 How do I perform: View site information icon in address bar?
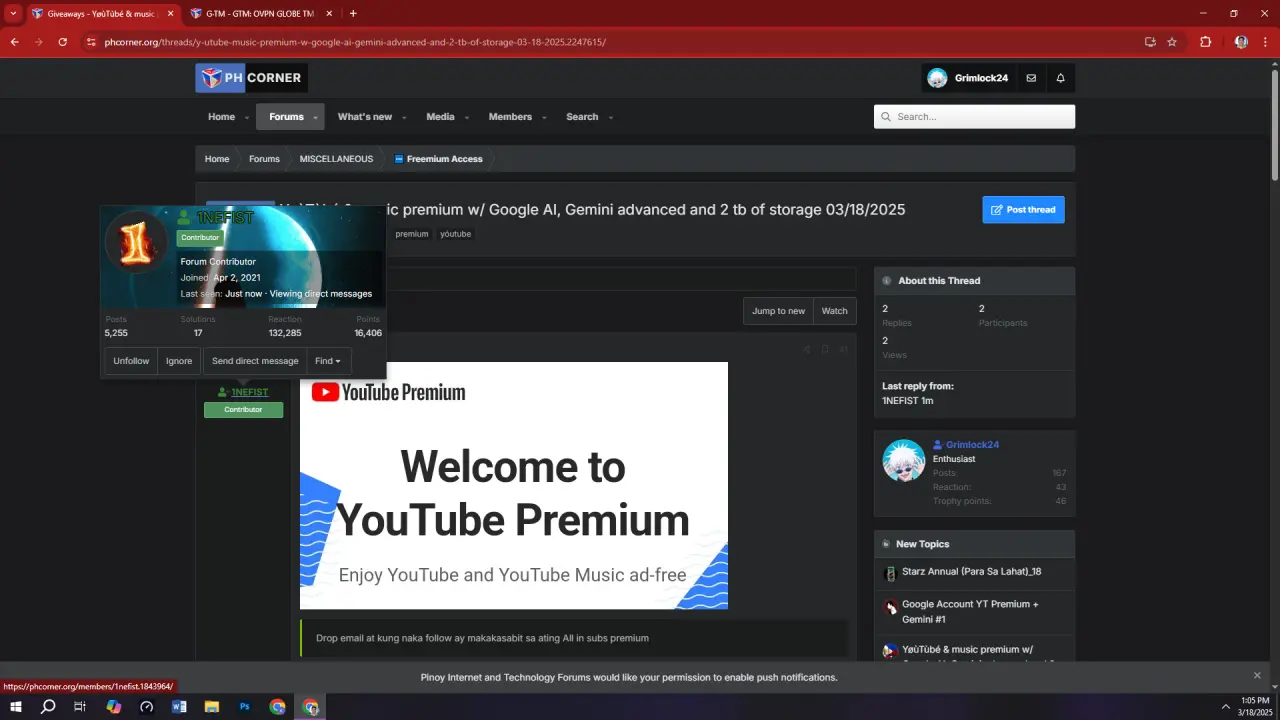(91, 42)
